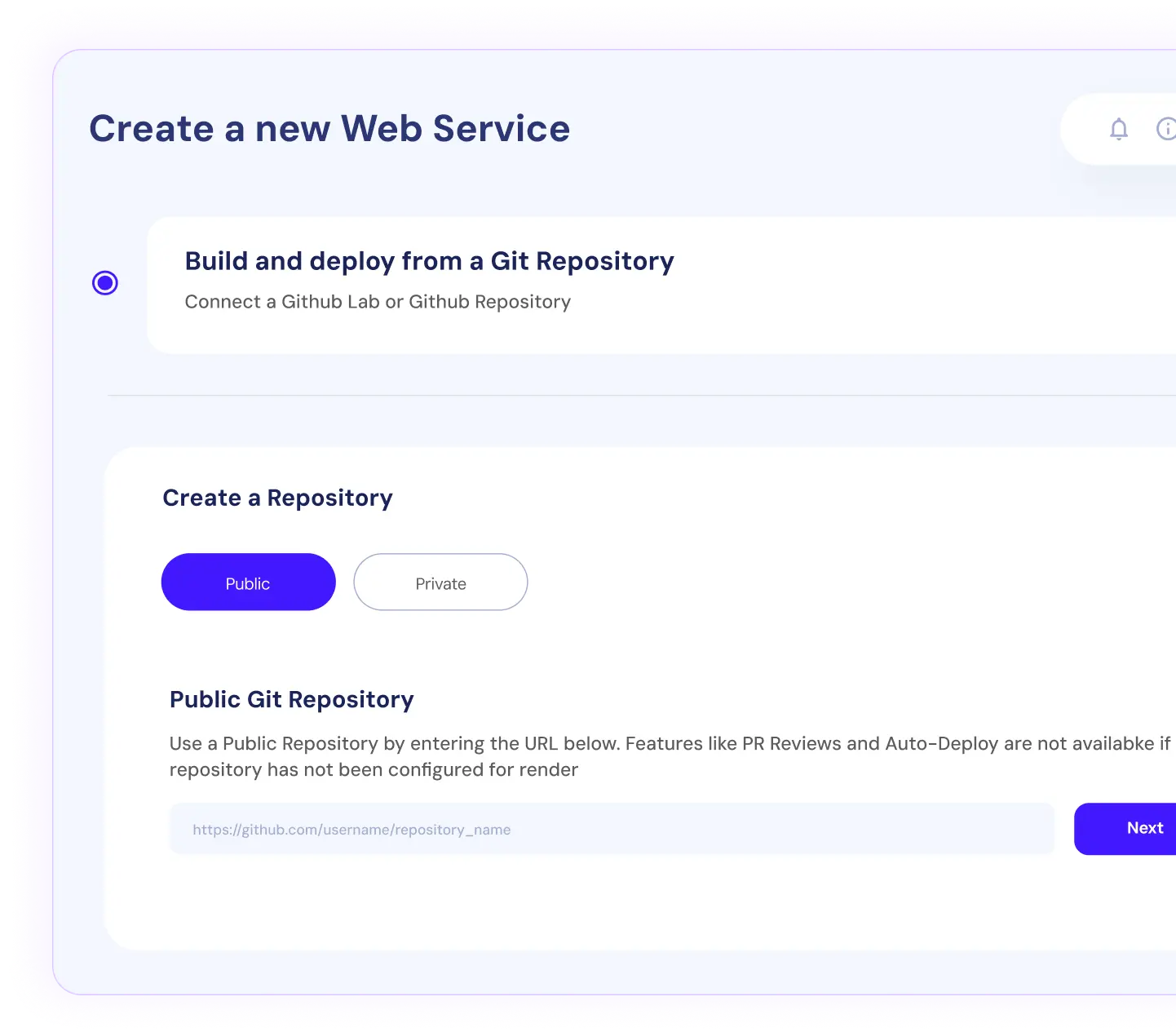Choose the Public repository option
Viewport: 1176px width, 1032px height.
click(x=248, y=582)
